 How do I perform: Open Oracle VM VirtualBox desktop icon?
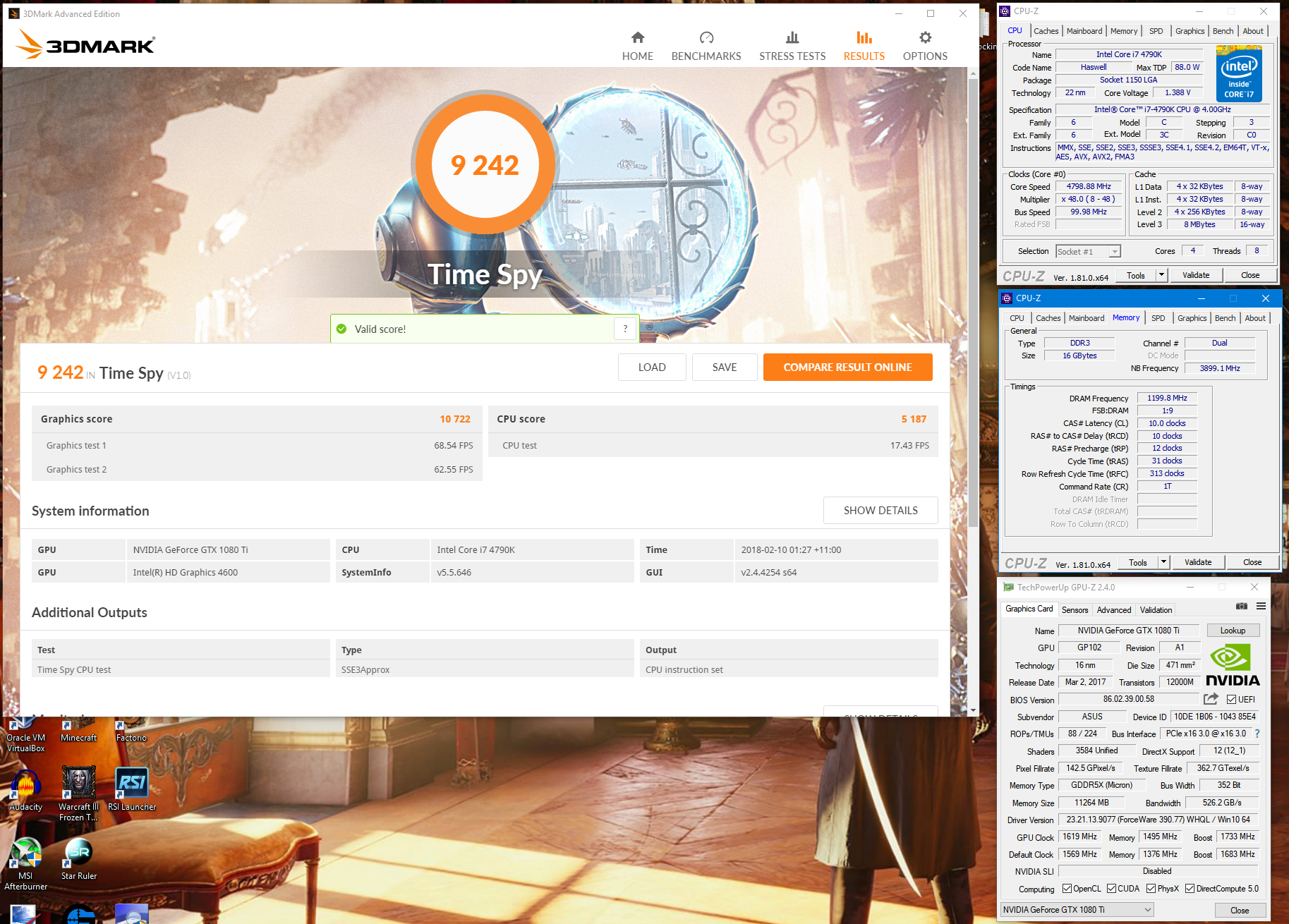[x=26, y=735]
